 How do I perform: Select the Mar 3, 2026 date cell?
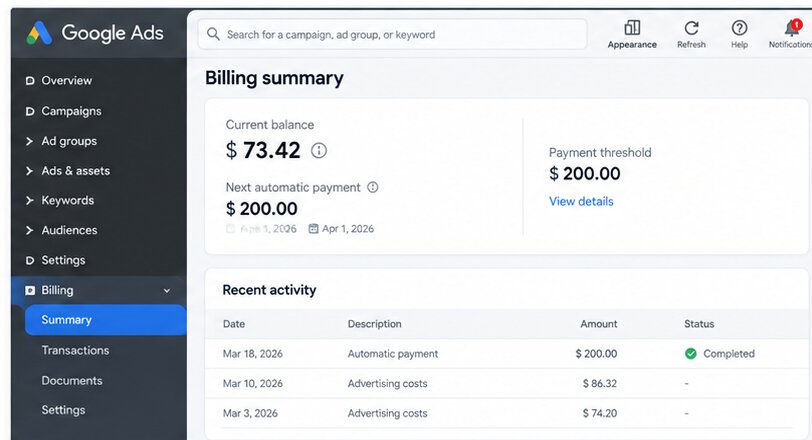(250, 414)
